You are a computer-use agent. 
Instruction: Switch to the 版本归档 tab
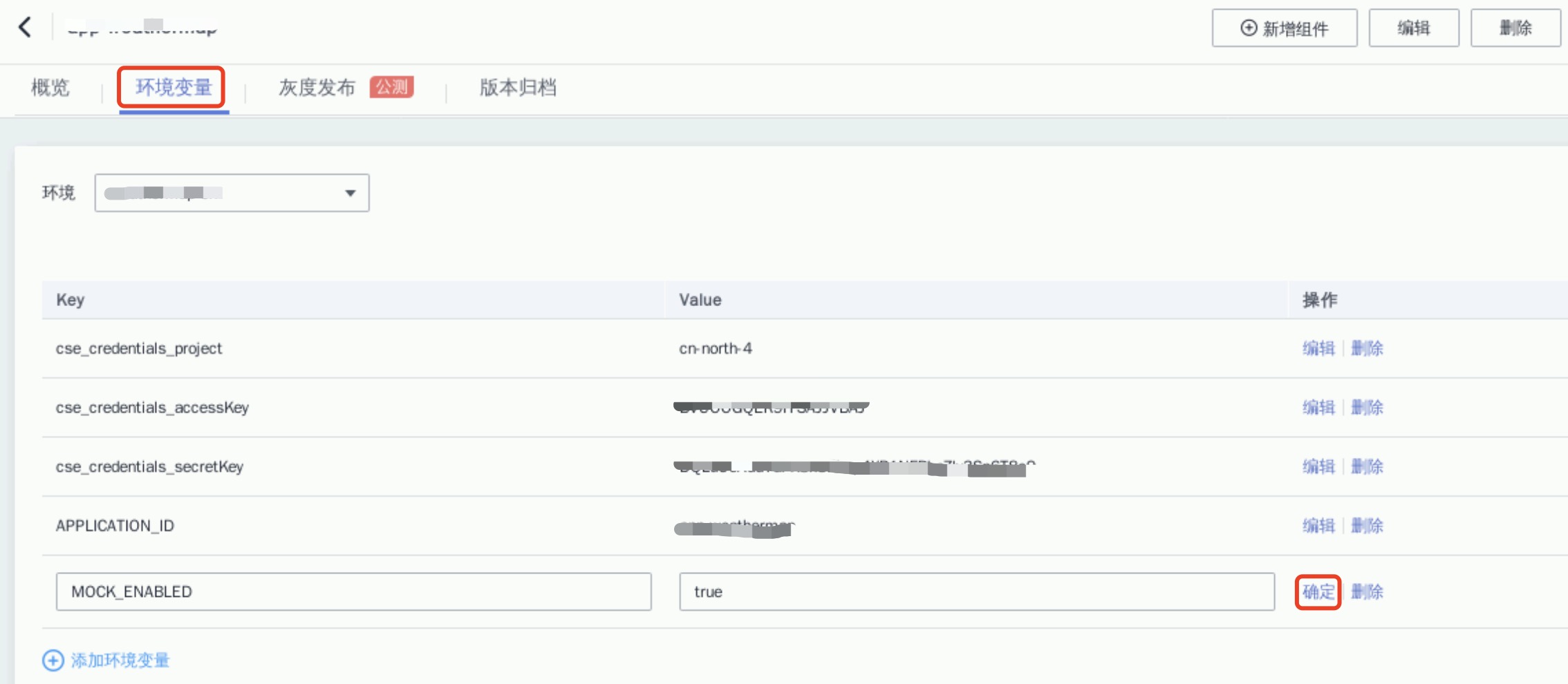tap(518, 88)
